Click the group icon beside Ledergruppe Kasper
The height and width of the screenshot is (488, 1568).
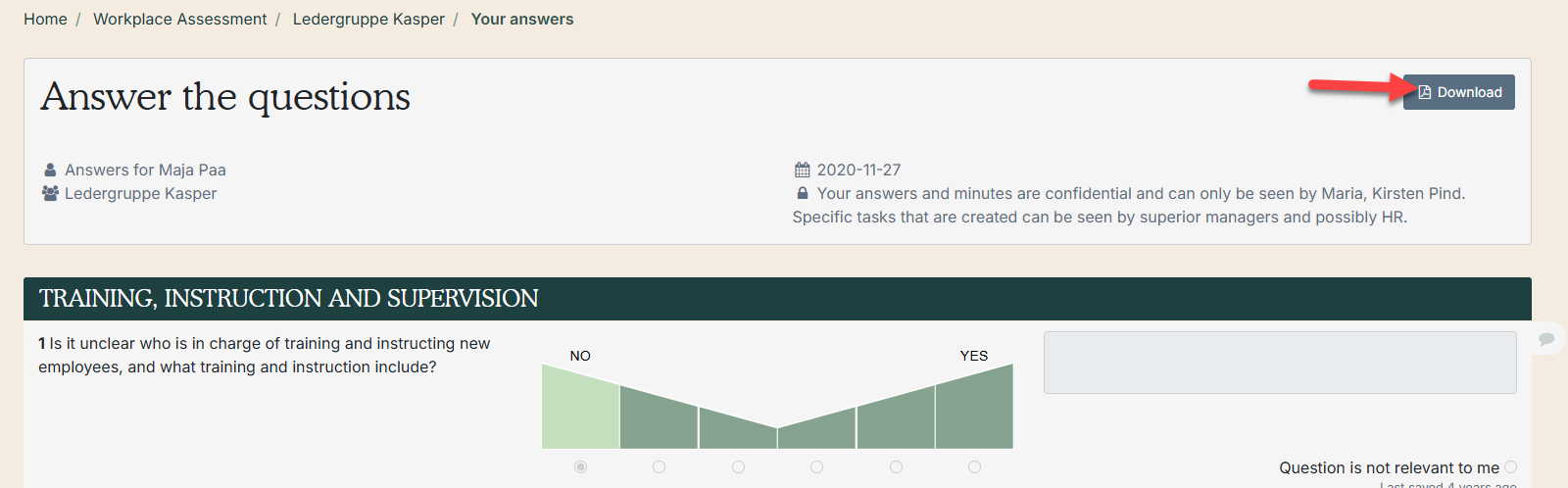pos(50,193)
